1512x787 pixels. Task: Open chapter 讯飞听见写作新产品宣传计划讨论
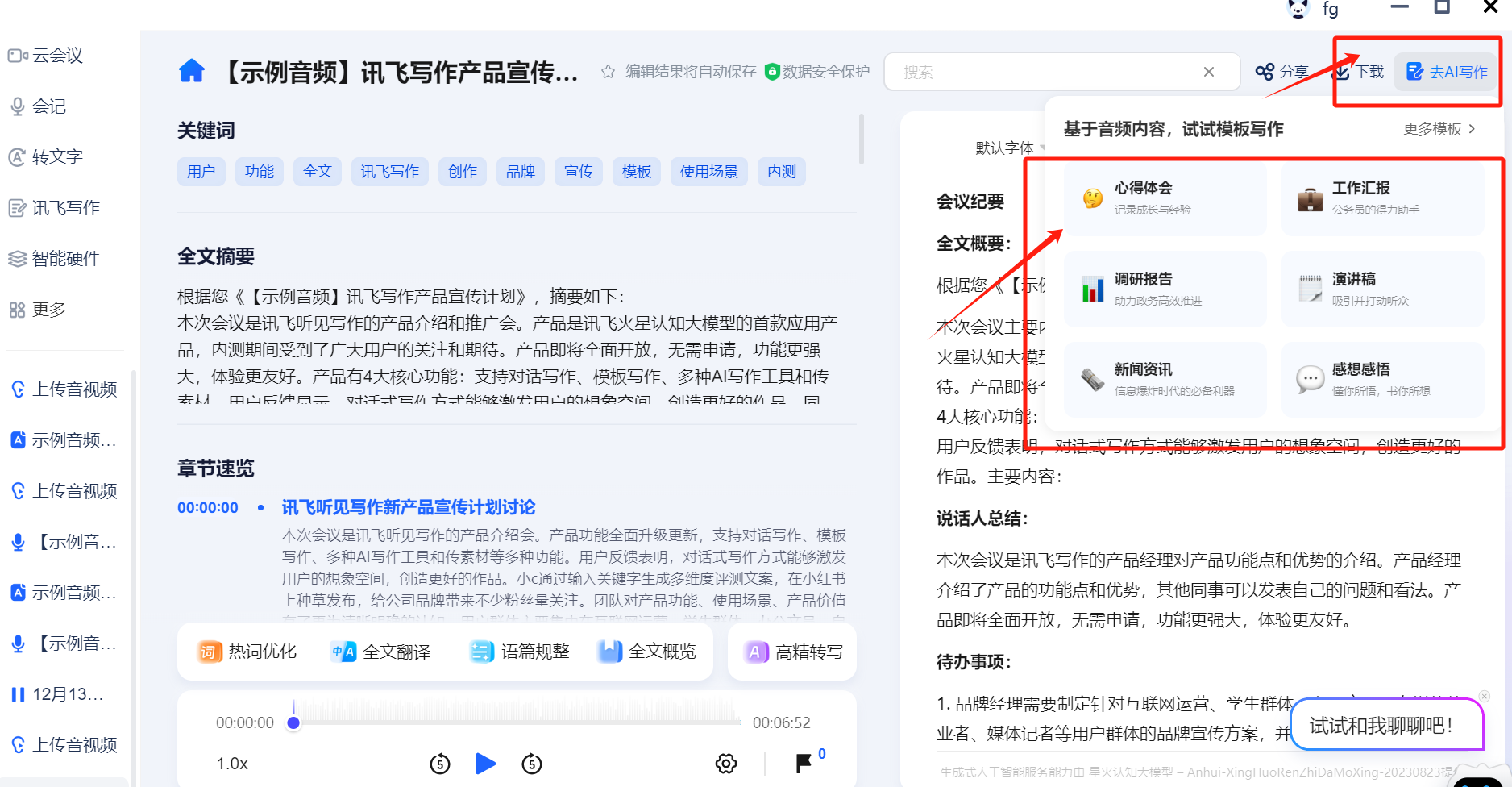pos(409,507)
